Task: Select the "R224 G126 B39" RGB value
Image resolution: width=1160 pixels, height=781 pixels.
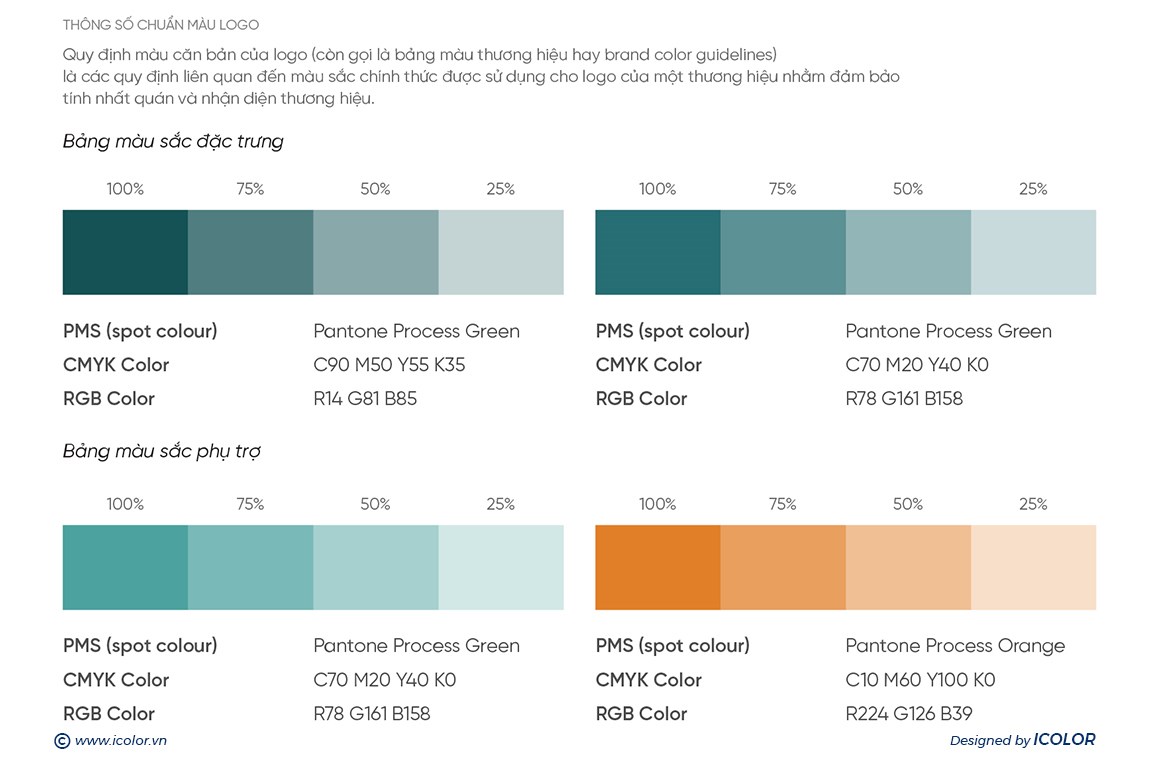Action: tap(909, 714)
